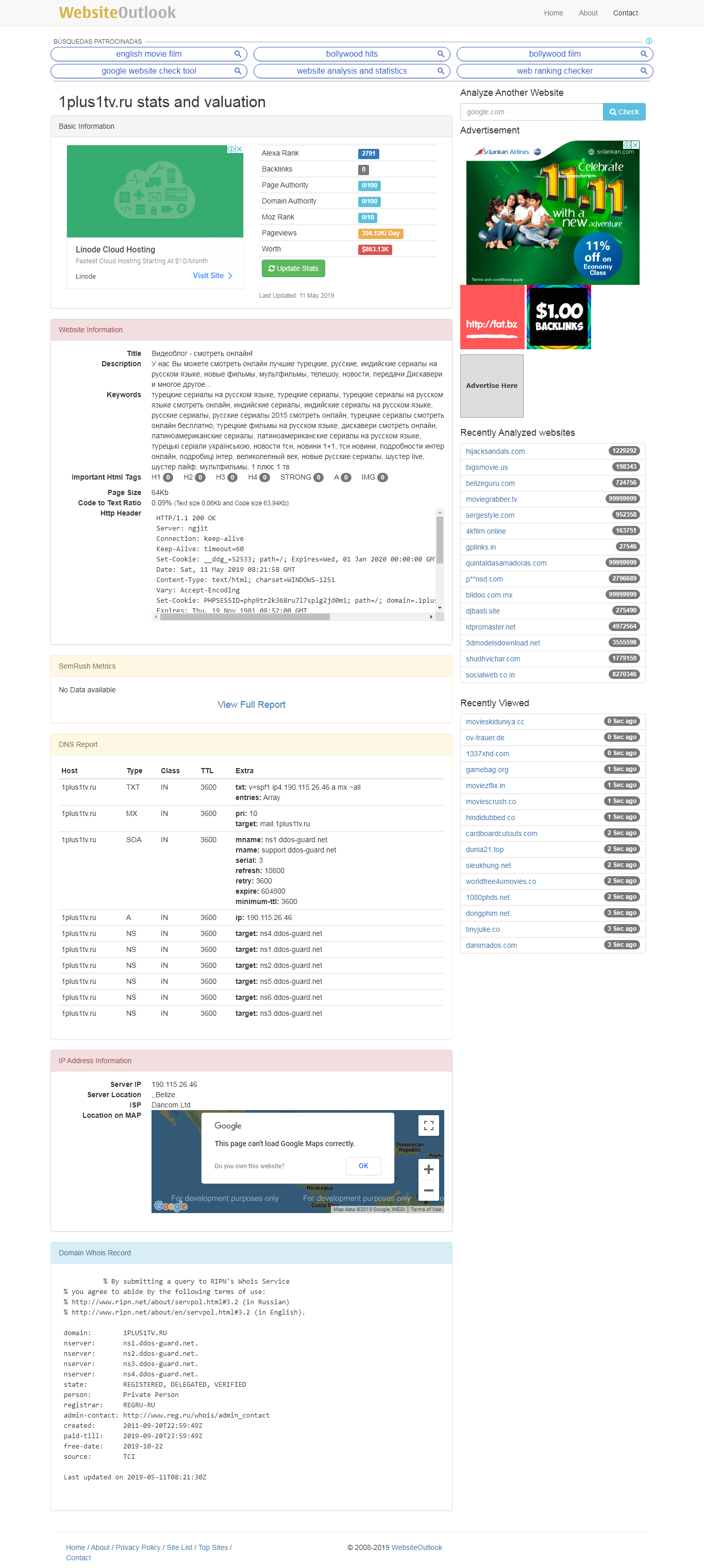
Task: Click the Advertise Here box
Action: click(x=492, y=386)
